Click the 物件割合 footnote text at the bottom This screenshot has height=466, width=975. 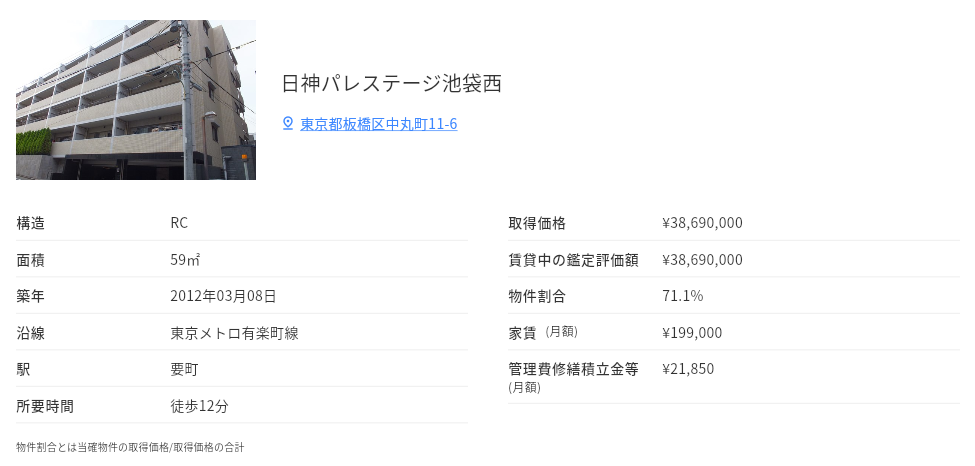(x=130, y=447)
